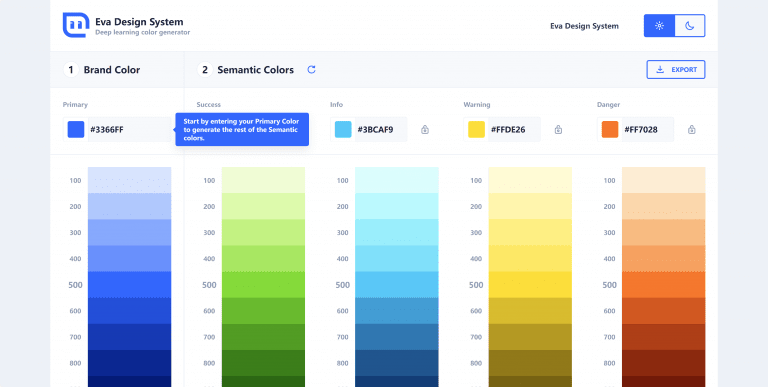Switch to light theme with sun icon
This screenshot has width=768, height=387.
pos(659,26)
